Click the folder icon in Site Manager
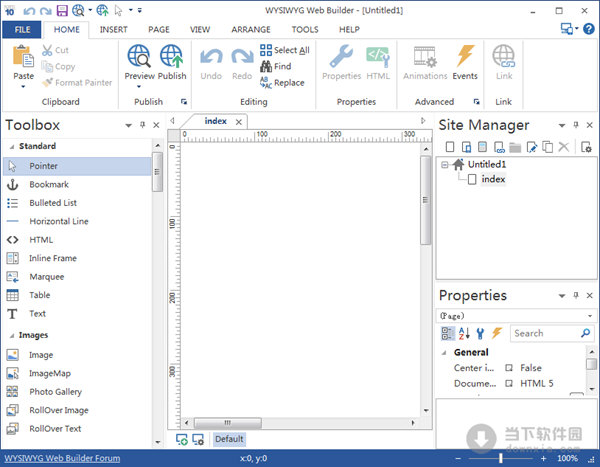600x467 pixels. [x=515, y=147]
